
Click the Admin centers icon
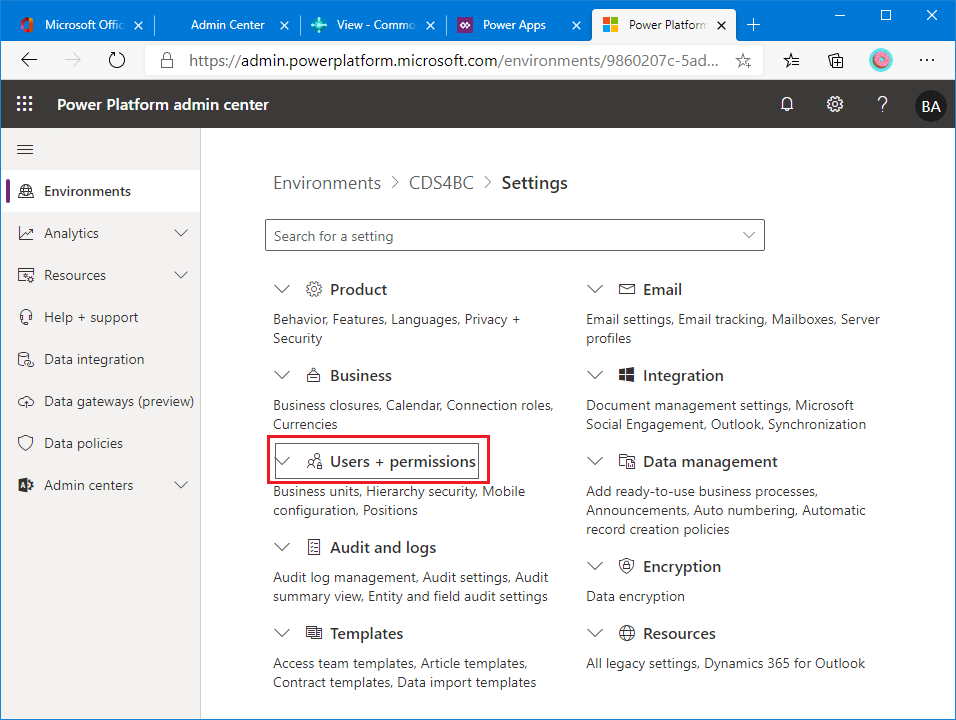click(x=26, y=485)
